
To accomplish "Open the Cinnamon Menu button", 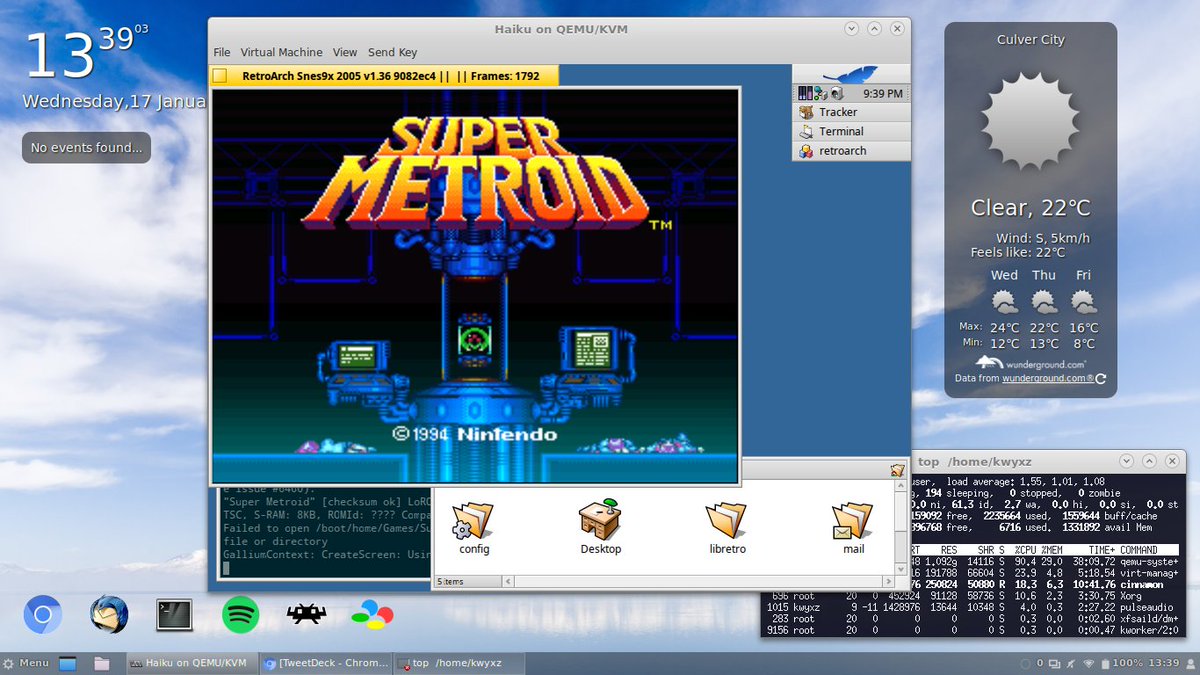I will [x=27, y=663].
